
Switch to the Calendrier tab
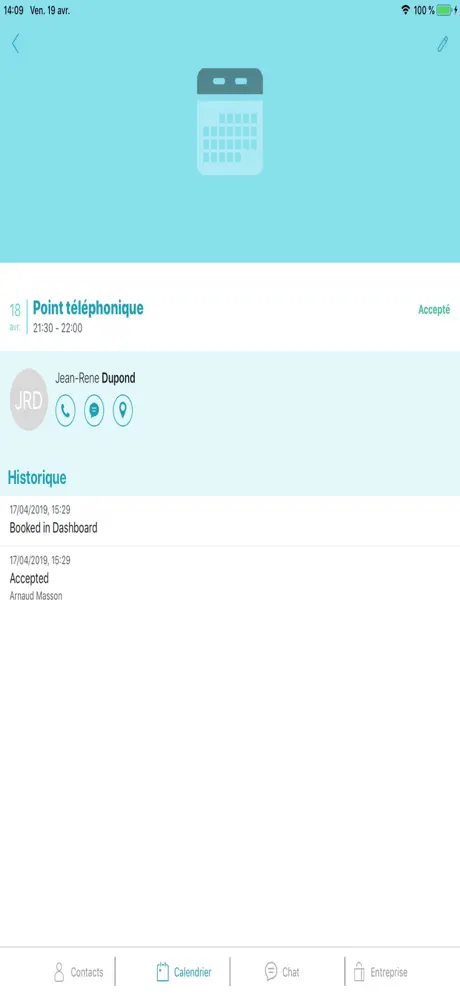[184, 972]
